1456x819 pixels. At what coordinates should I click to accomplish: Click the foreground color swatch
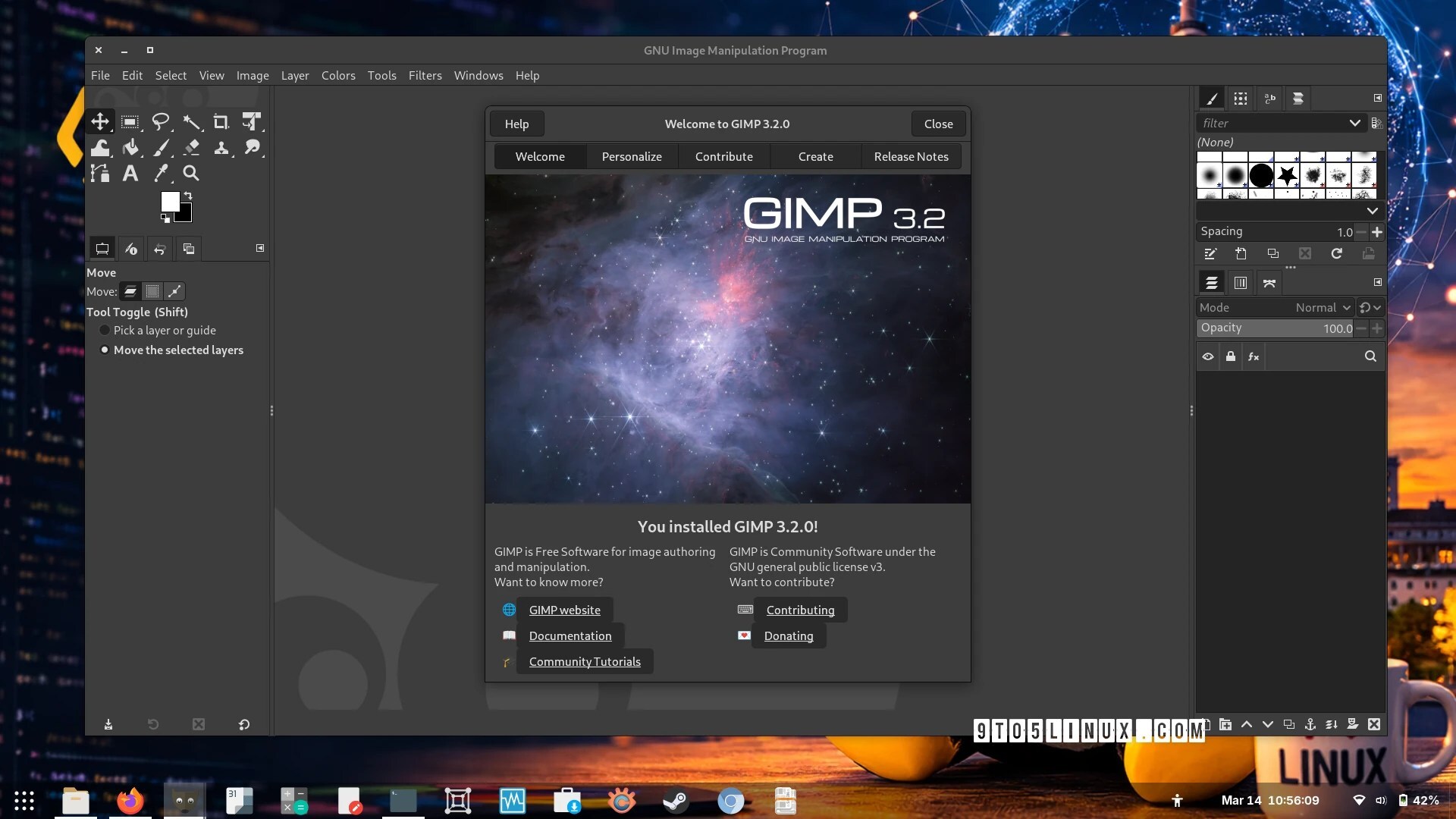pos(170,202)
